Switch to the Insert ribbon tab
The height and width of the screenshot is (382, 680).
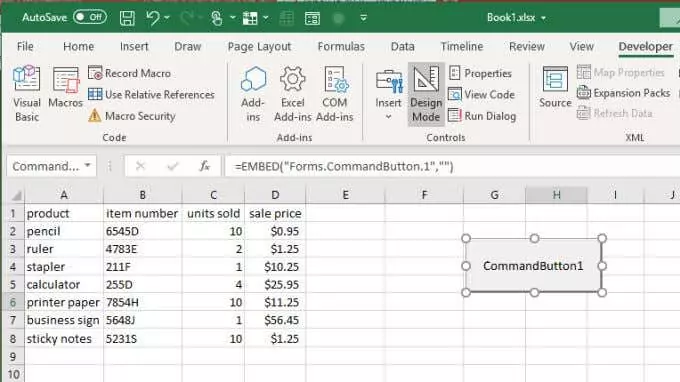coord(134,46)
